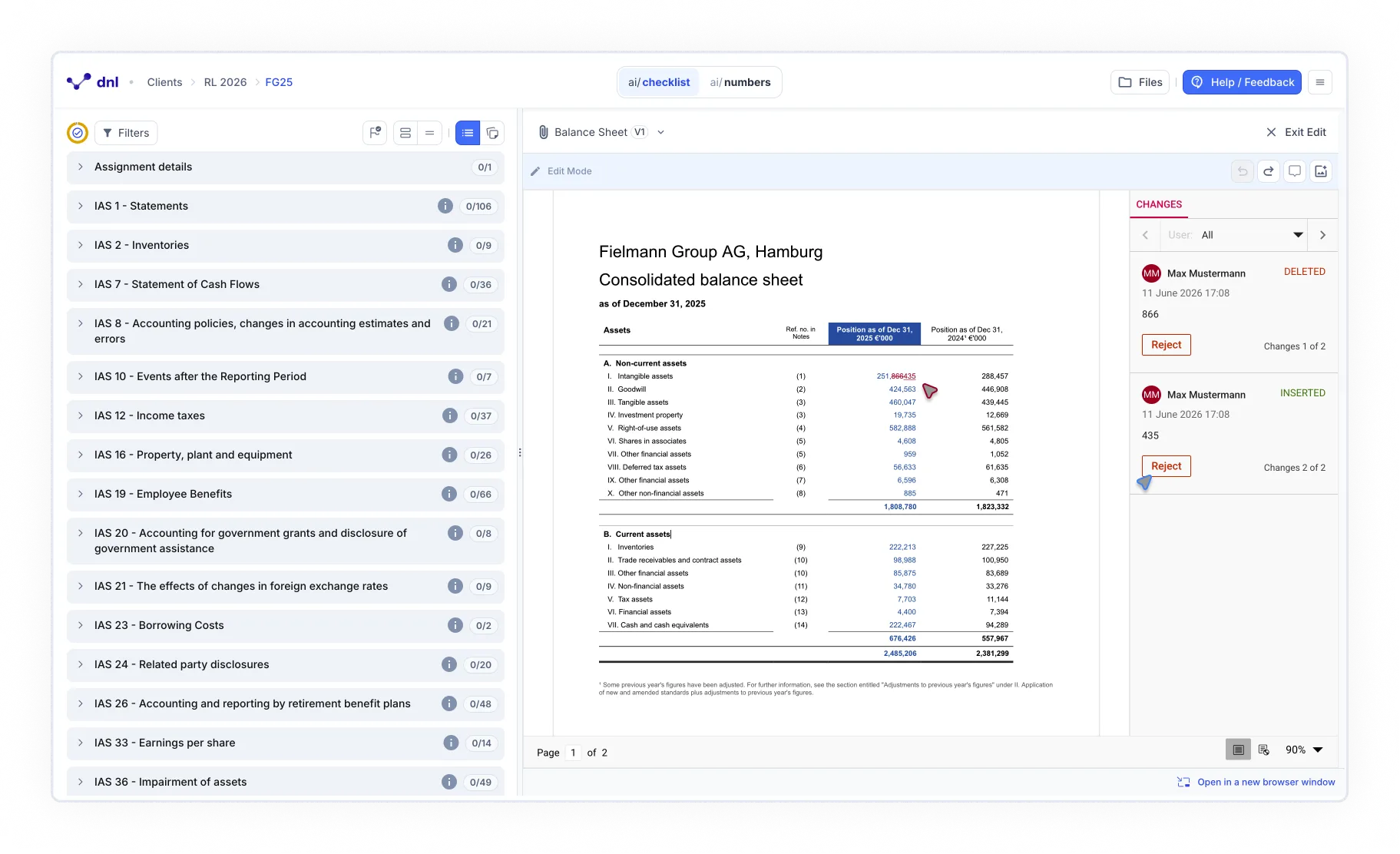Reject the DELETED change 866
This screenshot has width=1400, height=854.
1166,345
